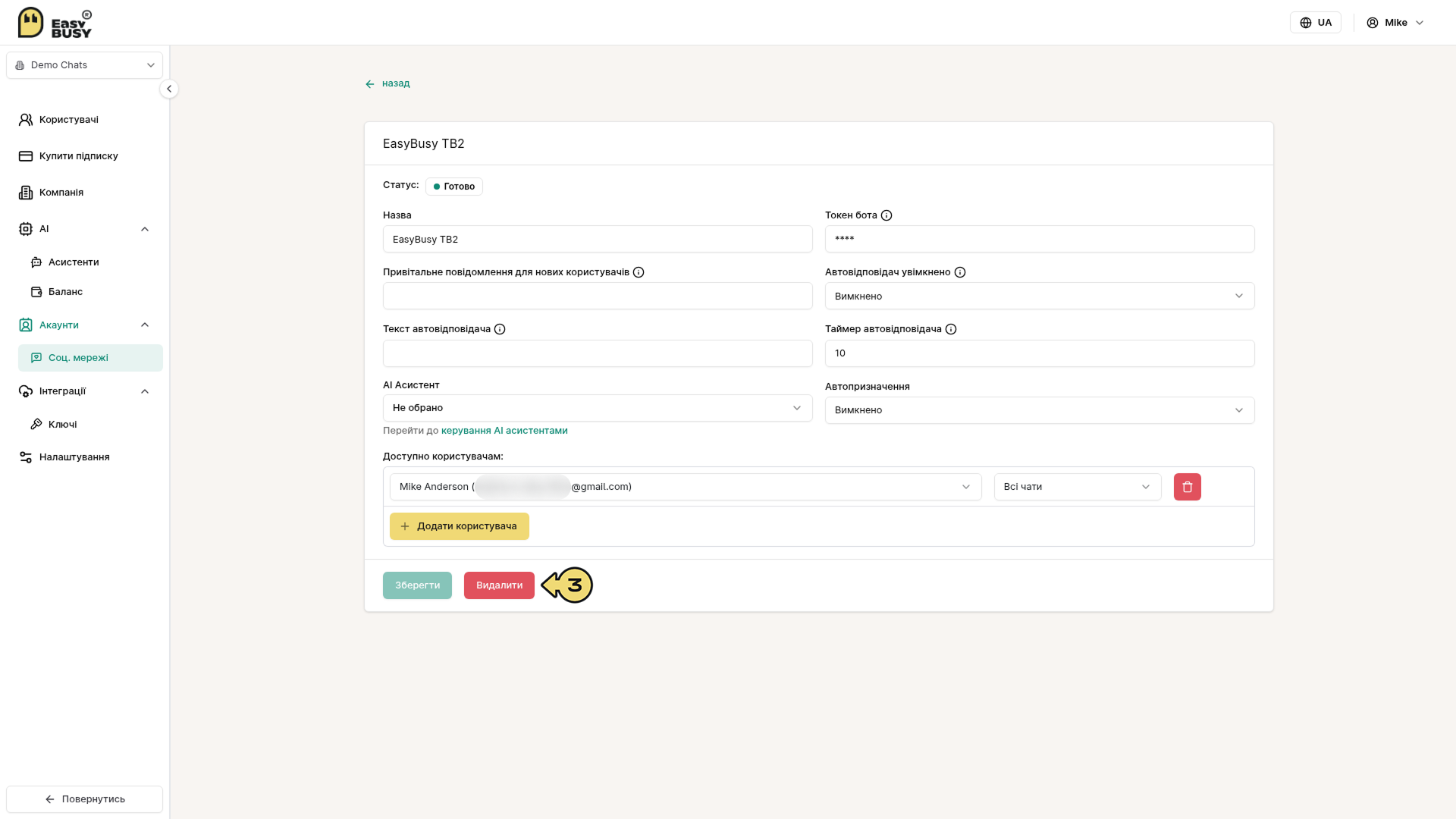Show info for Таймер автовідповідача
1456x819 pixels.
(951, 329)
